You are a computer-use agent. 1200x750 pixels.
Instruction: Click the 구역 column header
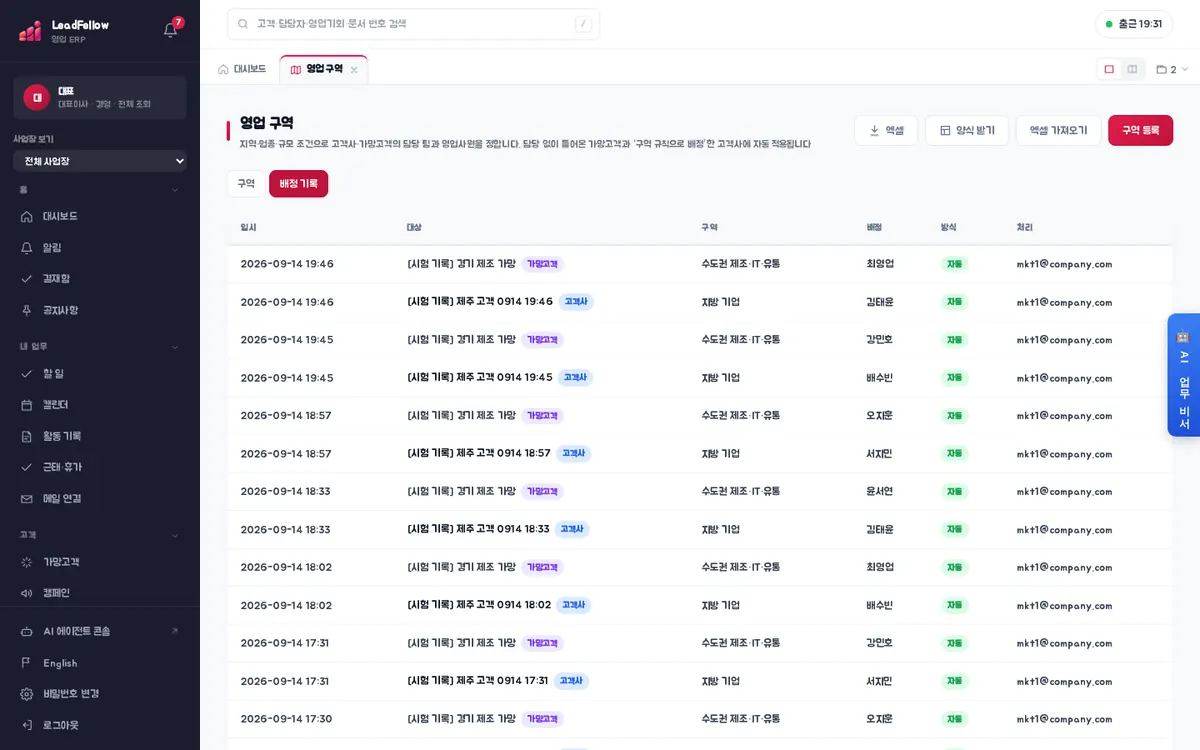click(x=710, y=228)
